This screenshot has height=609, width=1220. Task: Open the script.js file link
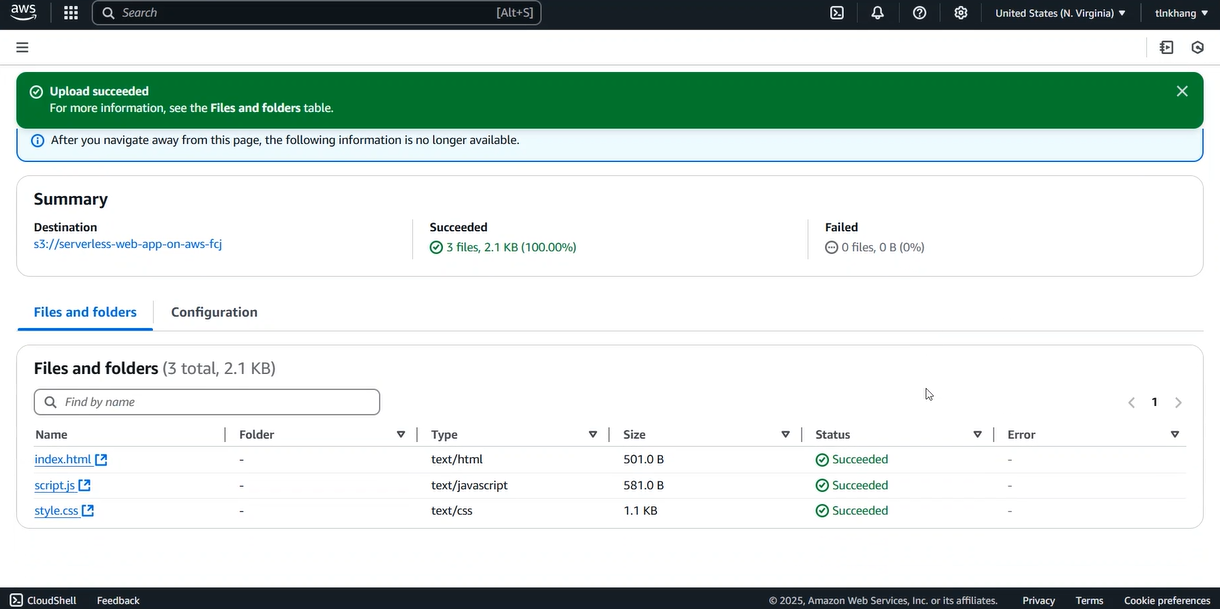click(x=55, y=485)
